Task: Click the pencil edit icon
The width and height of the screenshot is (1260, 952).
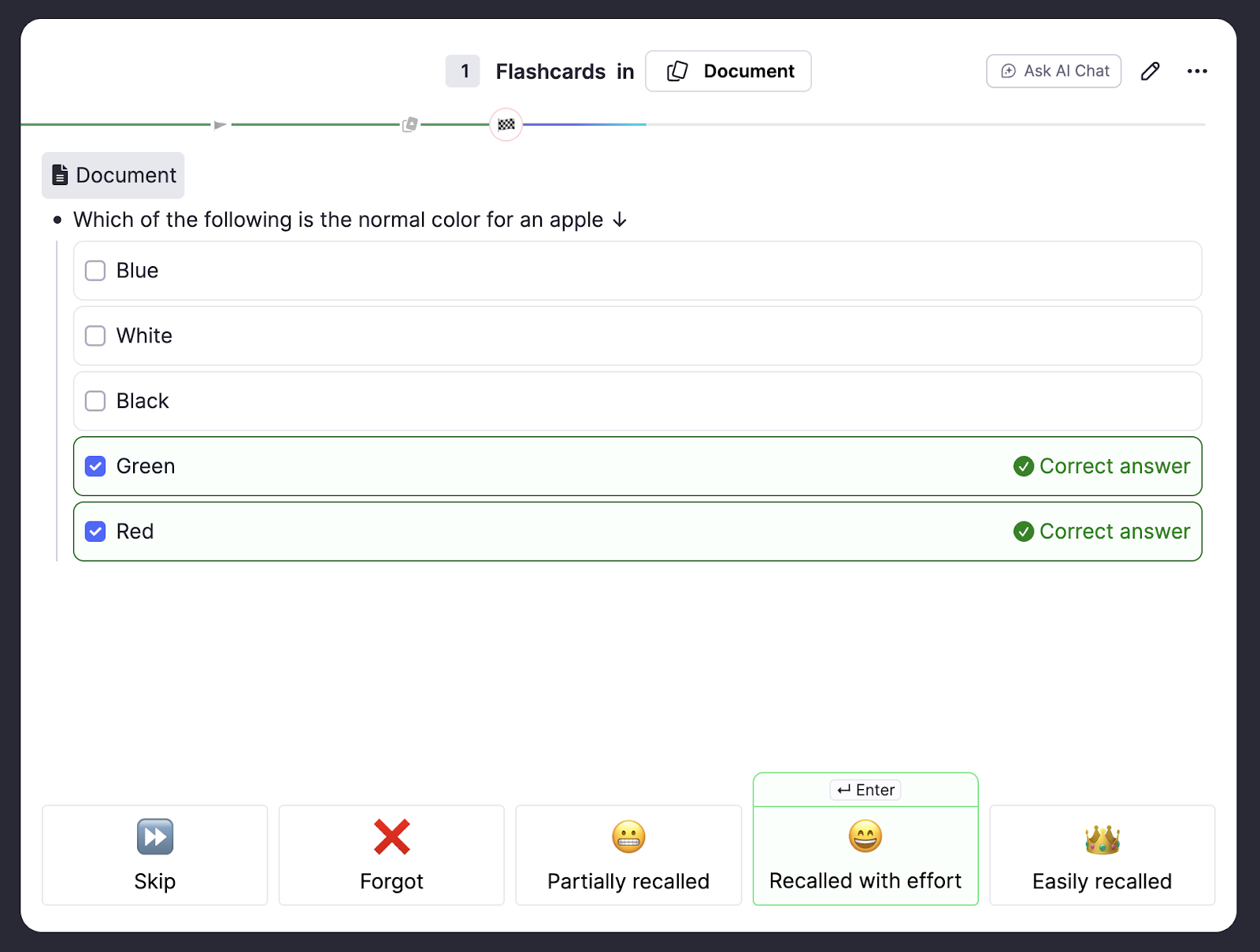Action: point(1150,72)
